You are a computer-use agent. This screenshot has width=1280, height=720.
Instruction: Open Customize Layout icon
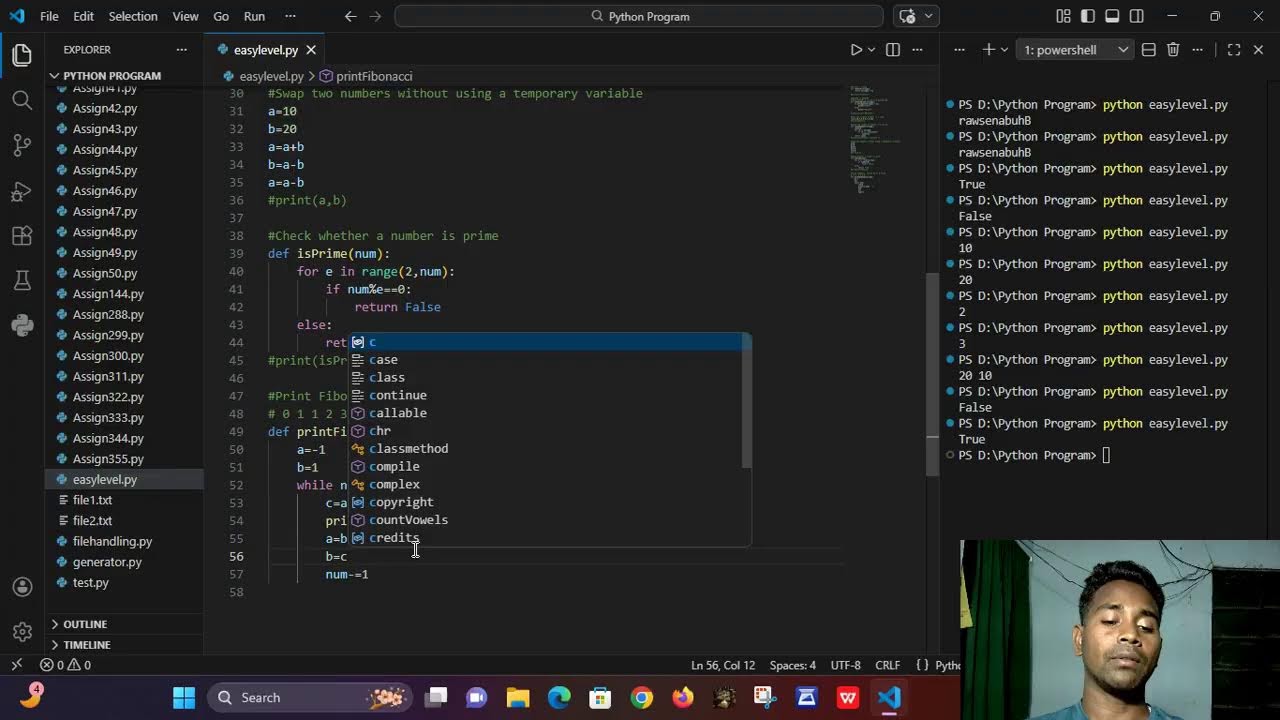(1063, 16)
